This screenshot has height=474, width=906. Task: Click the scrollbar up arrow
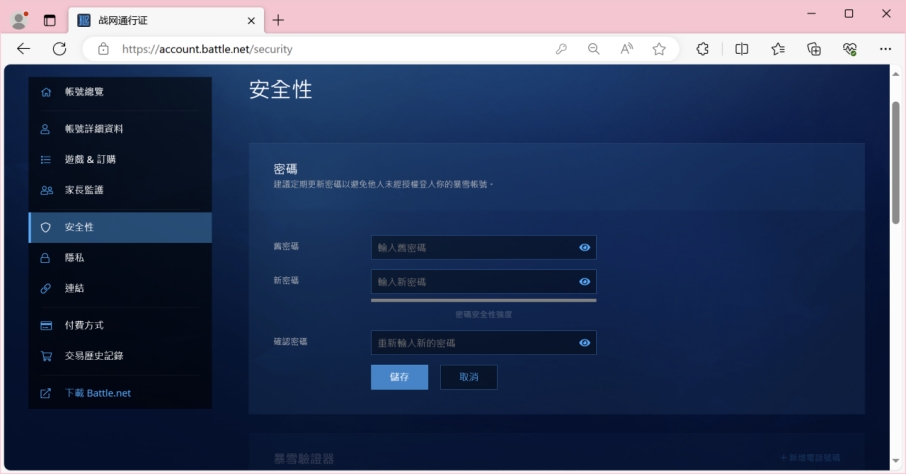tap(896, 74)
